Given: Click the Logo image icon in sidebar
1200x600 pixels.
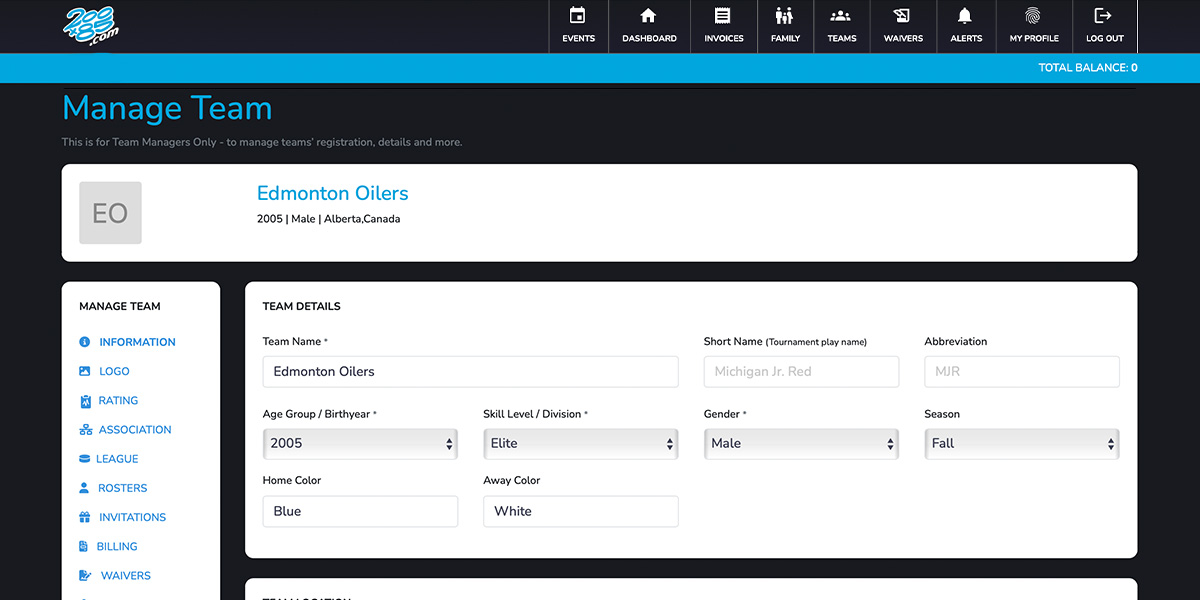Looking at the screenshot, I should [85, 371].
